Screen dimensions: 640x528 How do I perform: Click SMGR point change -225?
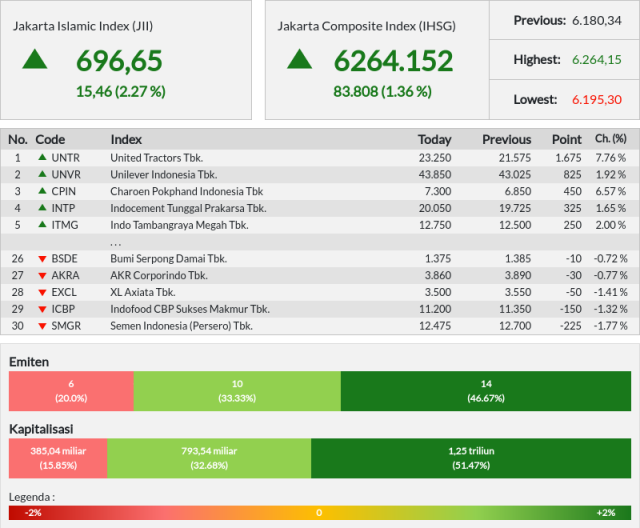click(x=570, y=326)
